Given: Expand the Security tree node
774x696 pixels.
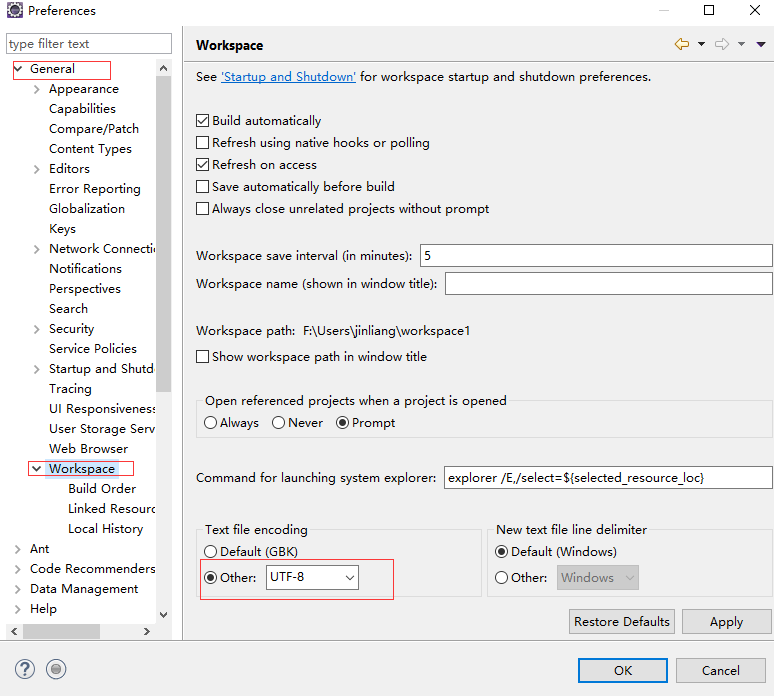Looking at the screenshot, I should [37, 329].
